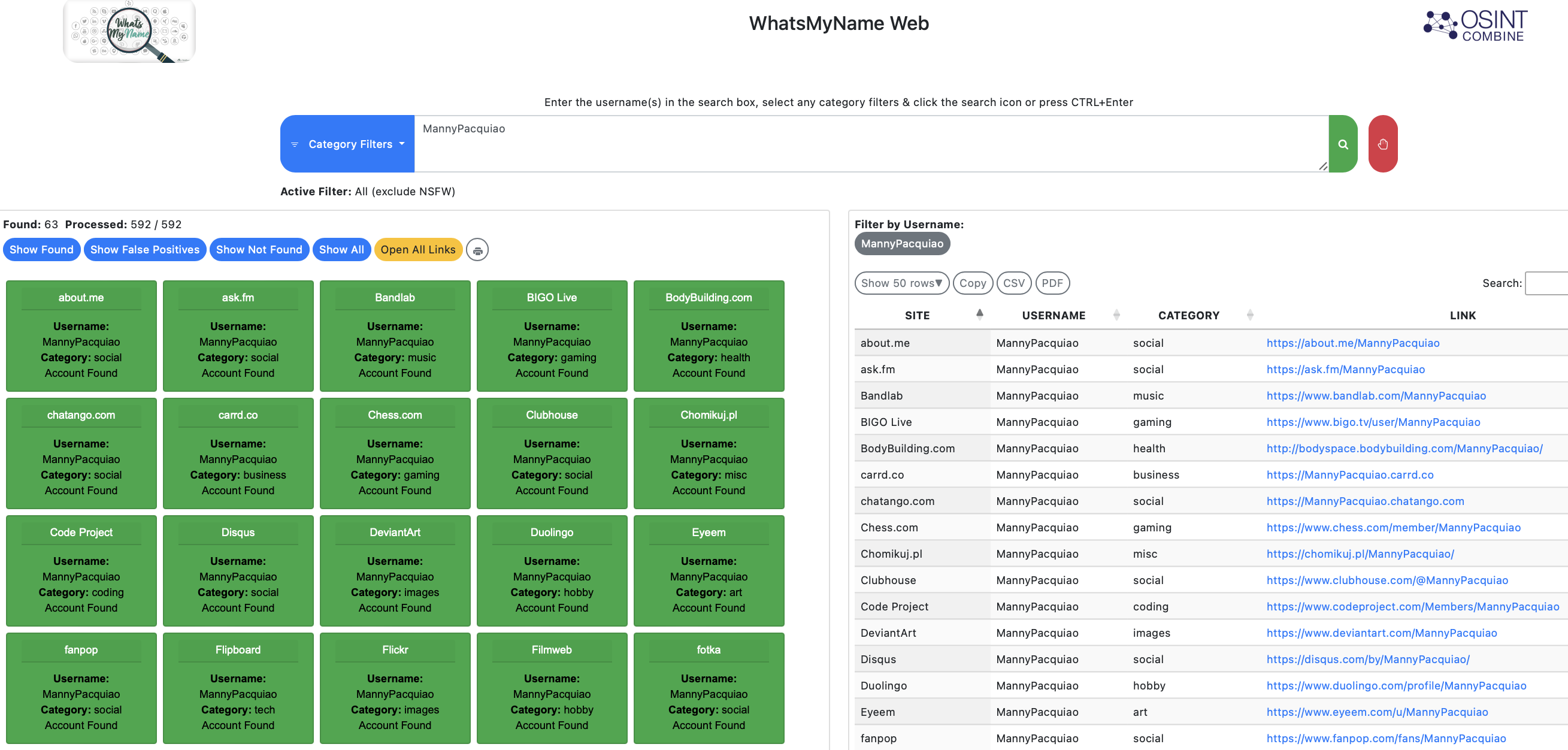Click the WhatsMyName logo image
Viewport: 1568px width, 750px height.
[x=129, y=31]
